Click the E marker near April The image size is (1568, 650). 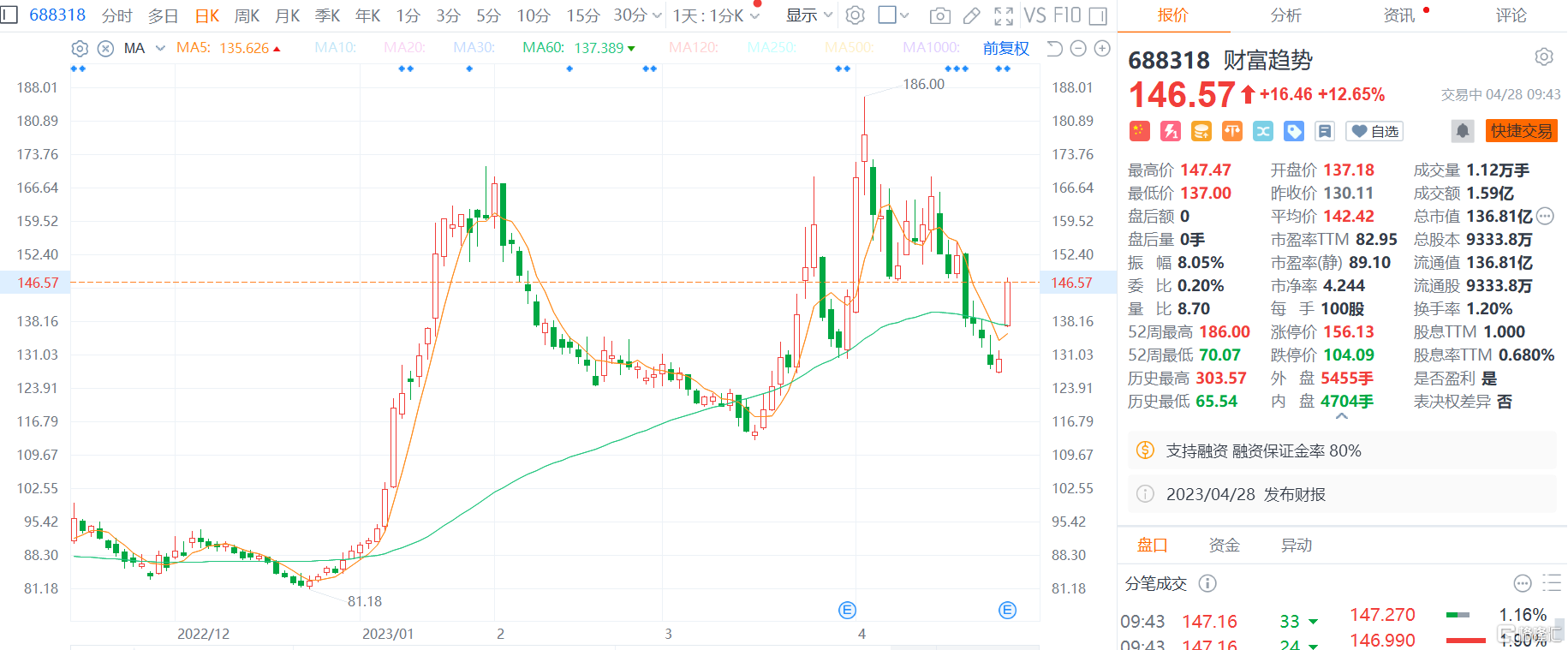pyautogui.click(x=847, y=610)
